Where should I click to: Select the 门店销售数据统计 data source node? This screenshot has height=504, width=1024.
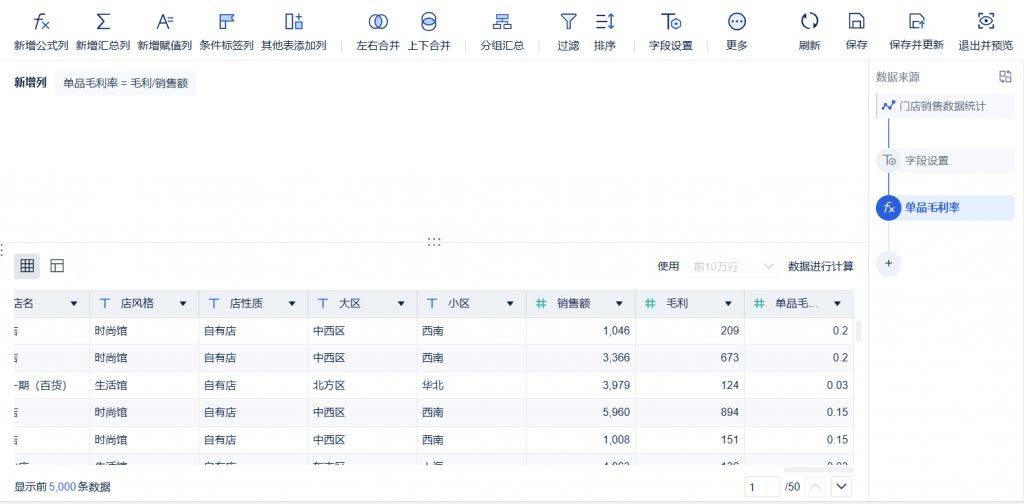[941, 105]
